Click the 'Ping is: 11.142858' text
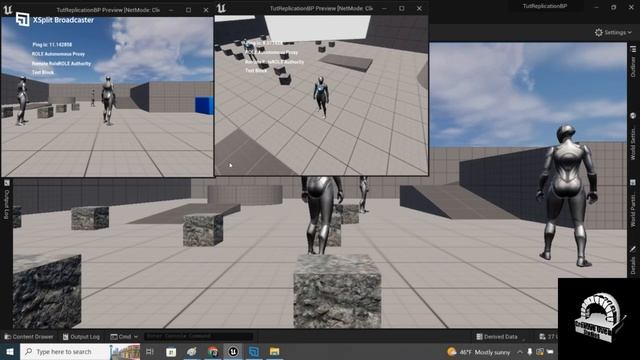 pos(52,44)
